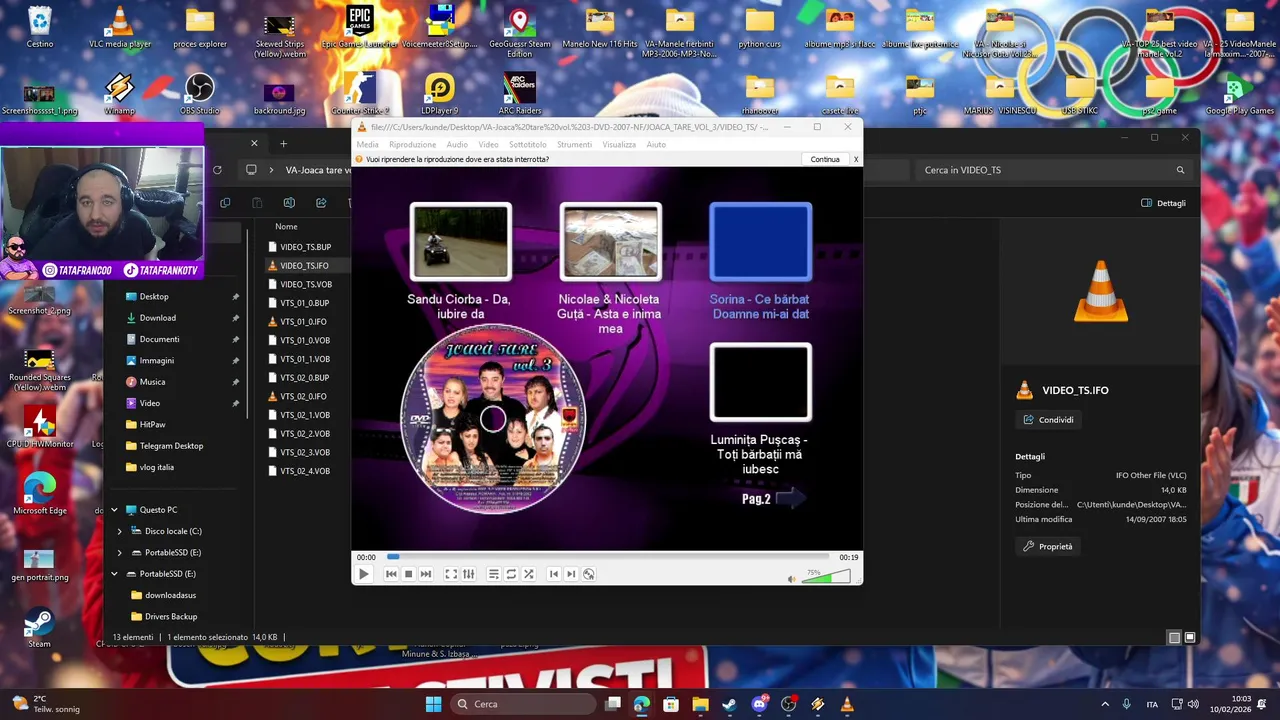Seek along the VLC playback progress bar
The width and height of the screenshot is (1280, 720).
coord(608,557)
